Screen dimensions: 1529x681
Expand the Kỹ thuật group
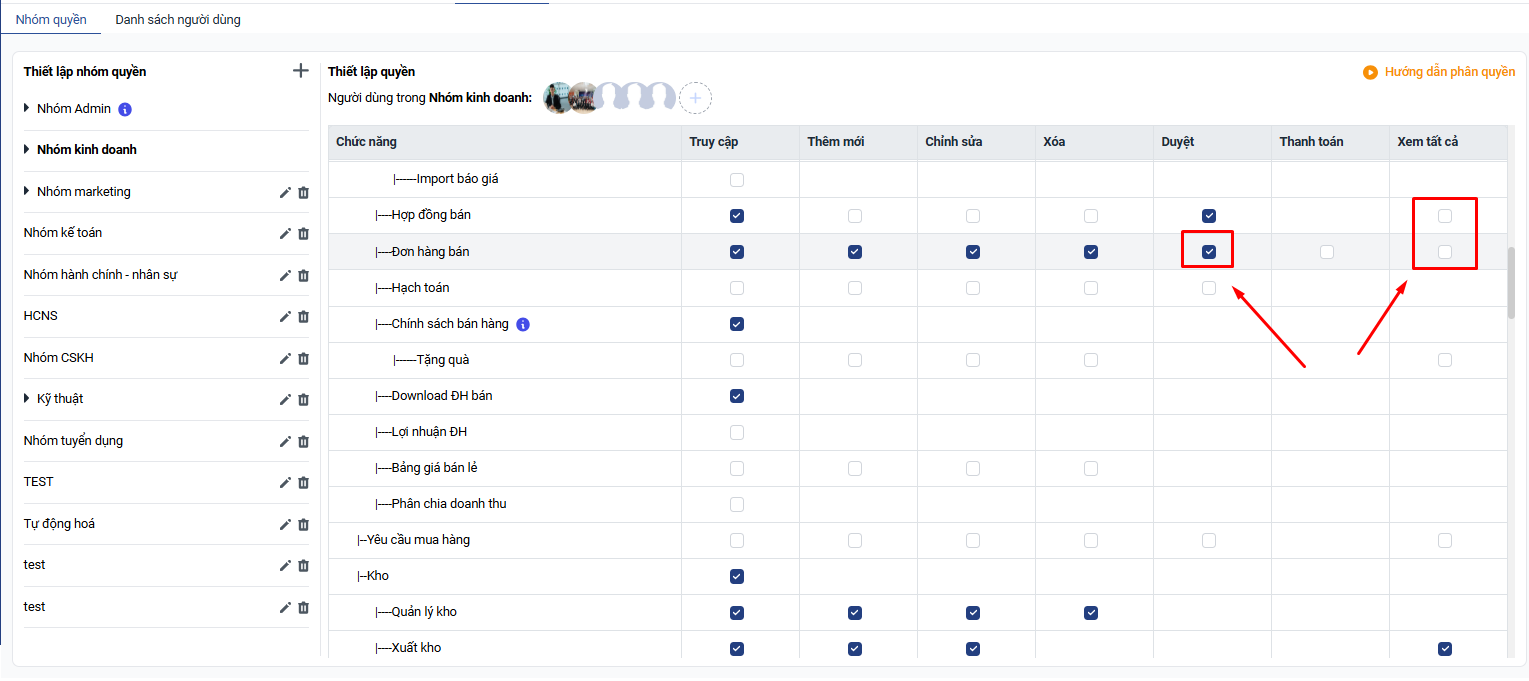click(x=27, y=398)
